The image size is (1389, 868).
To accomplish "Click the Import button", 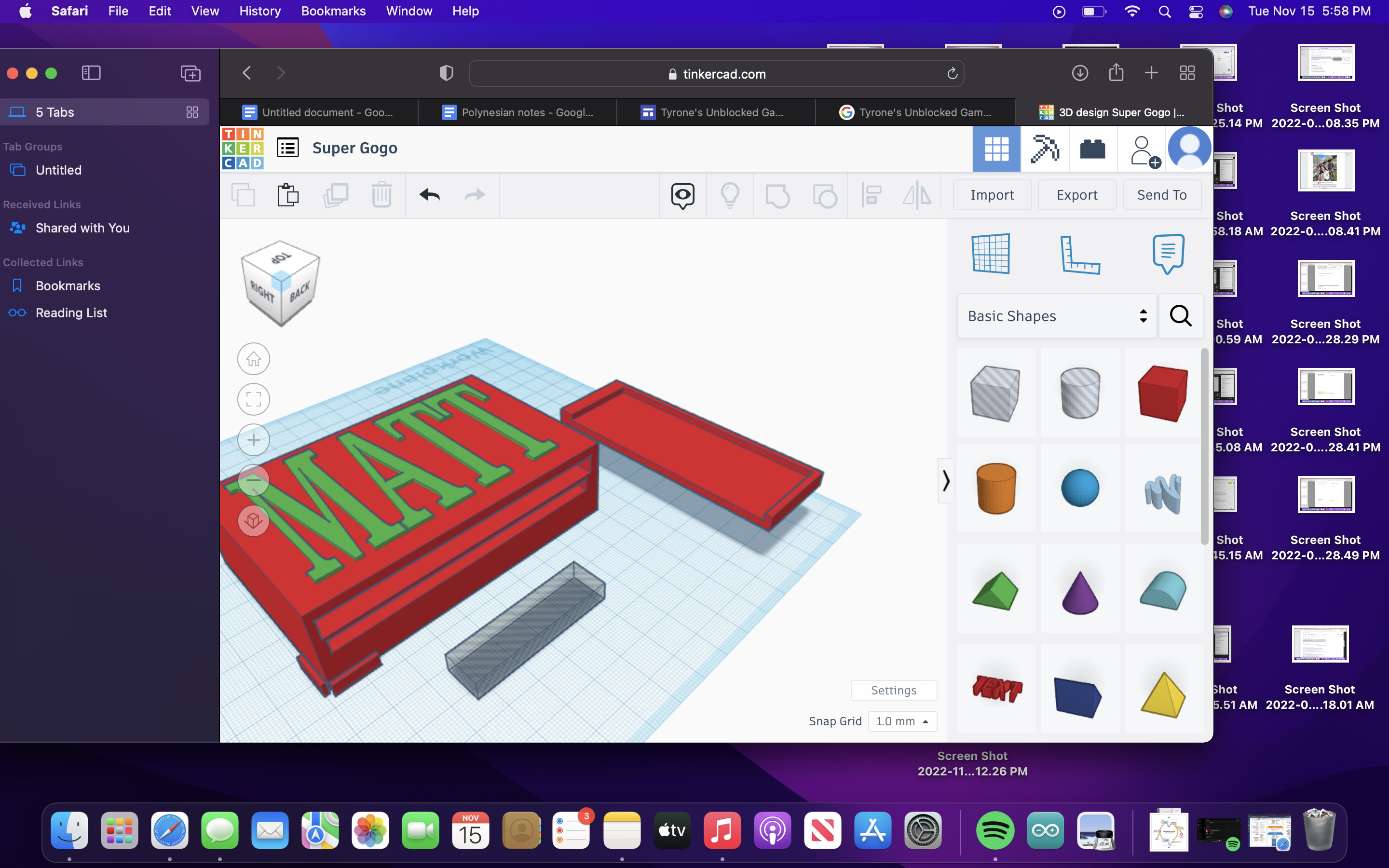I will [x=993, y=194].
